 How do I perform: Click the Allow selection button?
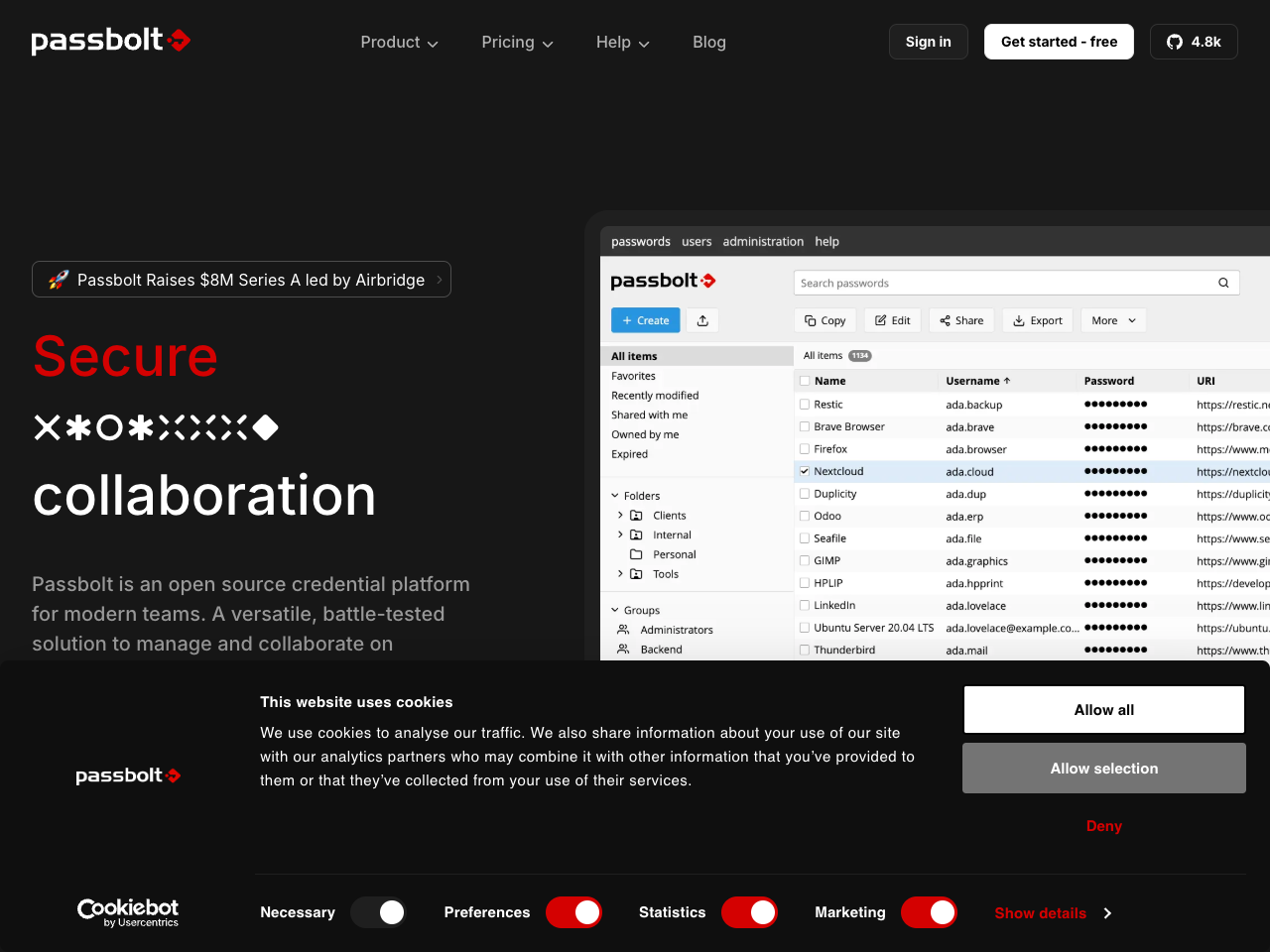click(x=1104, y=769)
